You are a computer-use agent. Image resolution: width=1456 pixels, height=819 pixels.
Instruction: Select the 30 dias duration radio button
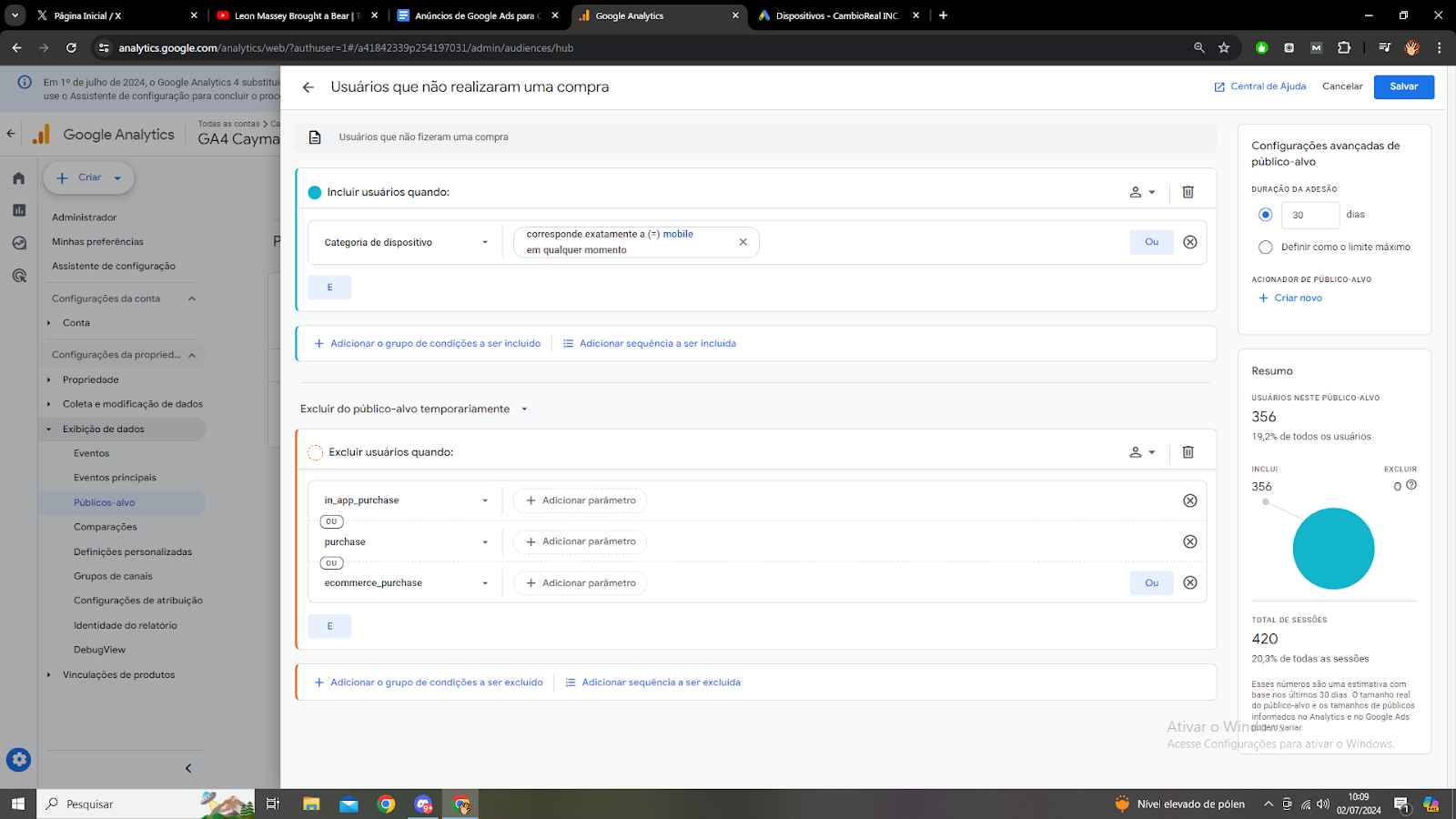pyautogui.click(x=1265, y=215)
